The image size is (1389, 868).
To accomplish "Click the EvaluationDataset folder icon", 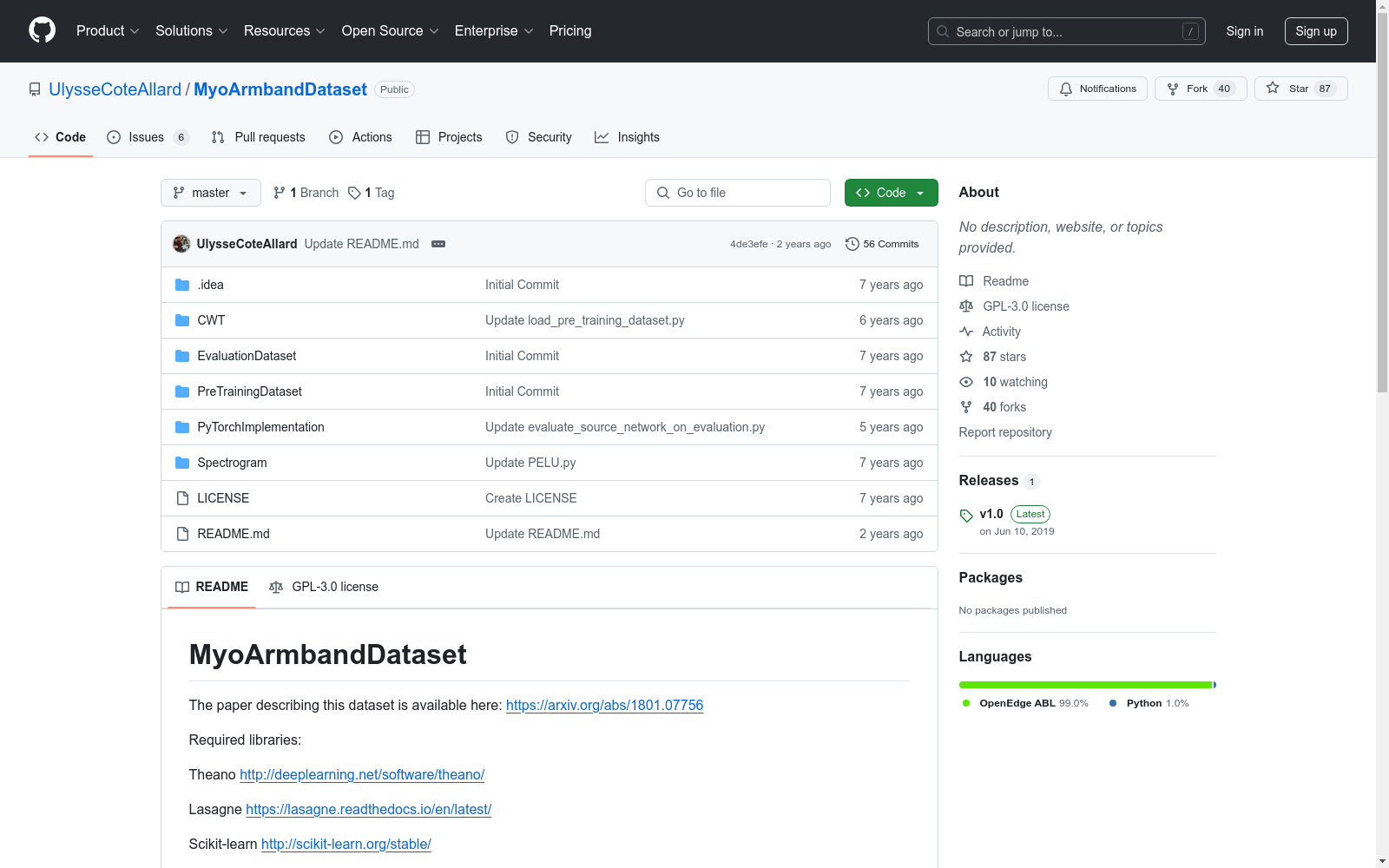I will (x=182, y=356).
